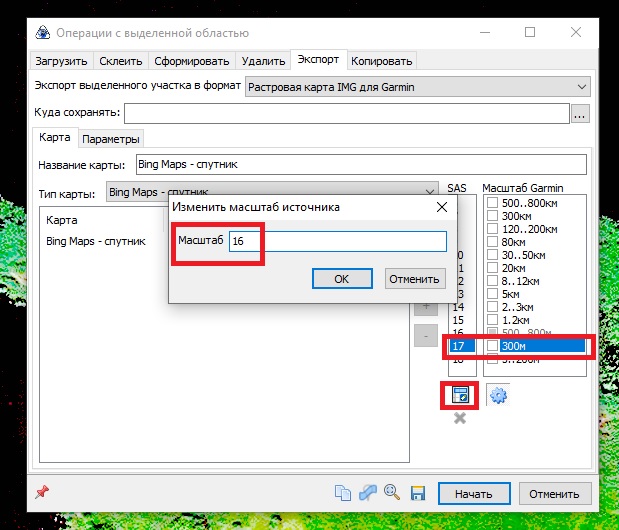
Task: Click the Масштаб input field
Action: tap(337, 242)
